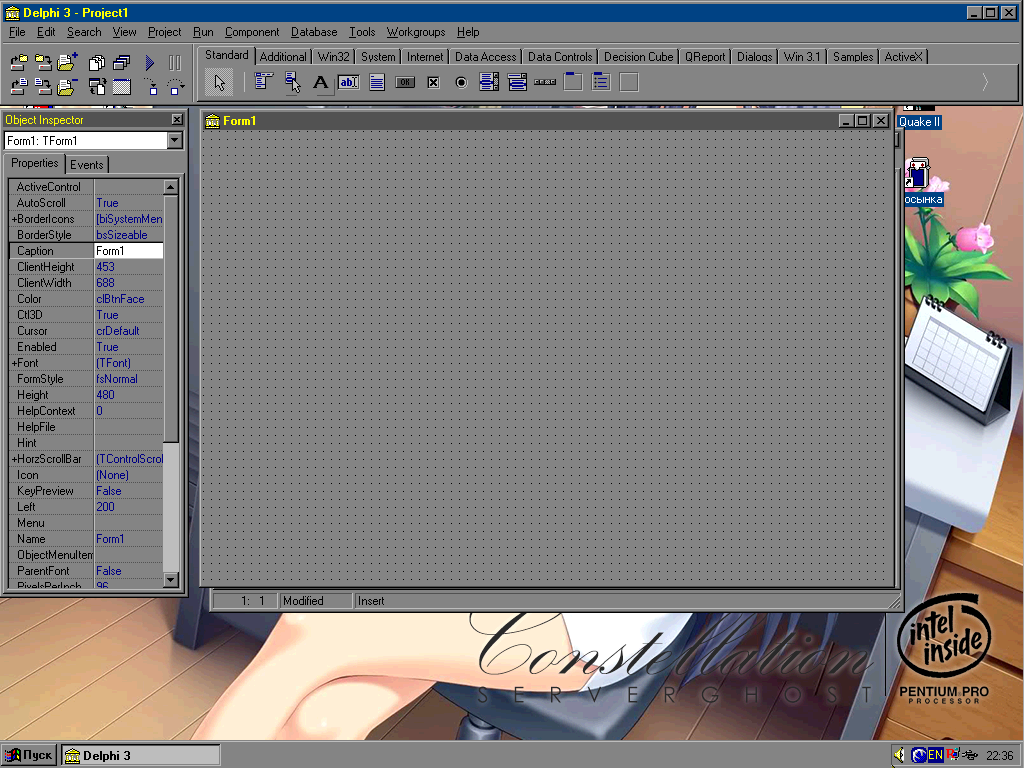
Task: Select the RadioButton component
Action: point(461,82)
